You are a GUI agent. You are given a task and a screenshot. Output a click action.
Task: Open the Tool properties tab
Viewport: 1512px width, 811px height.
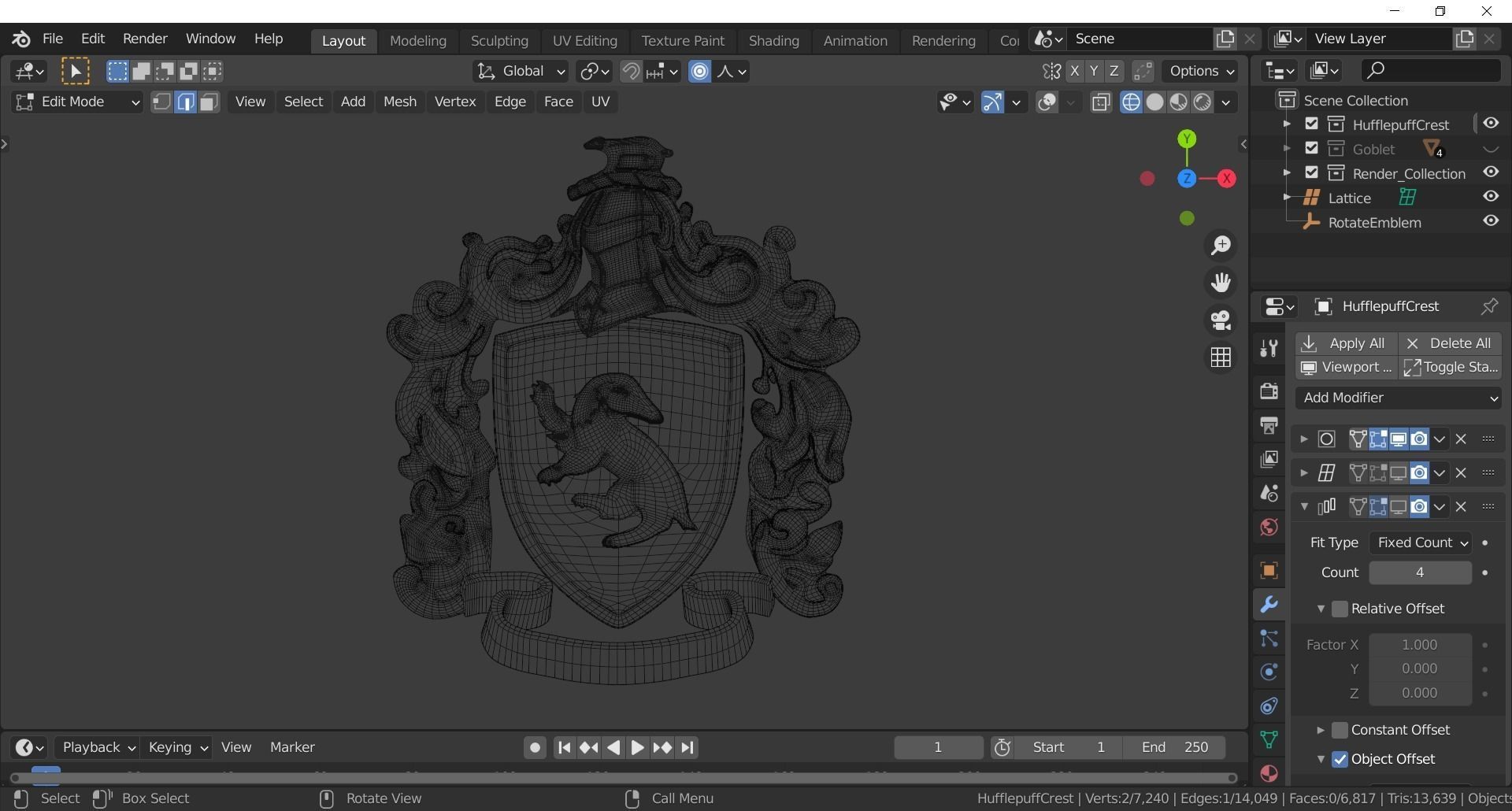1269,348
